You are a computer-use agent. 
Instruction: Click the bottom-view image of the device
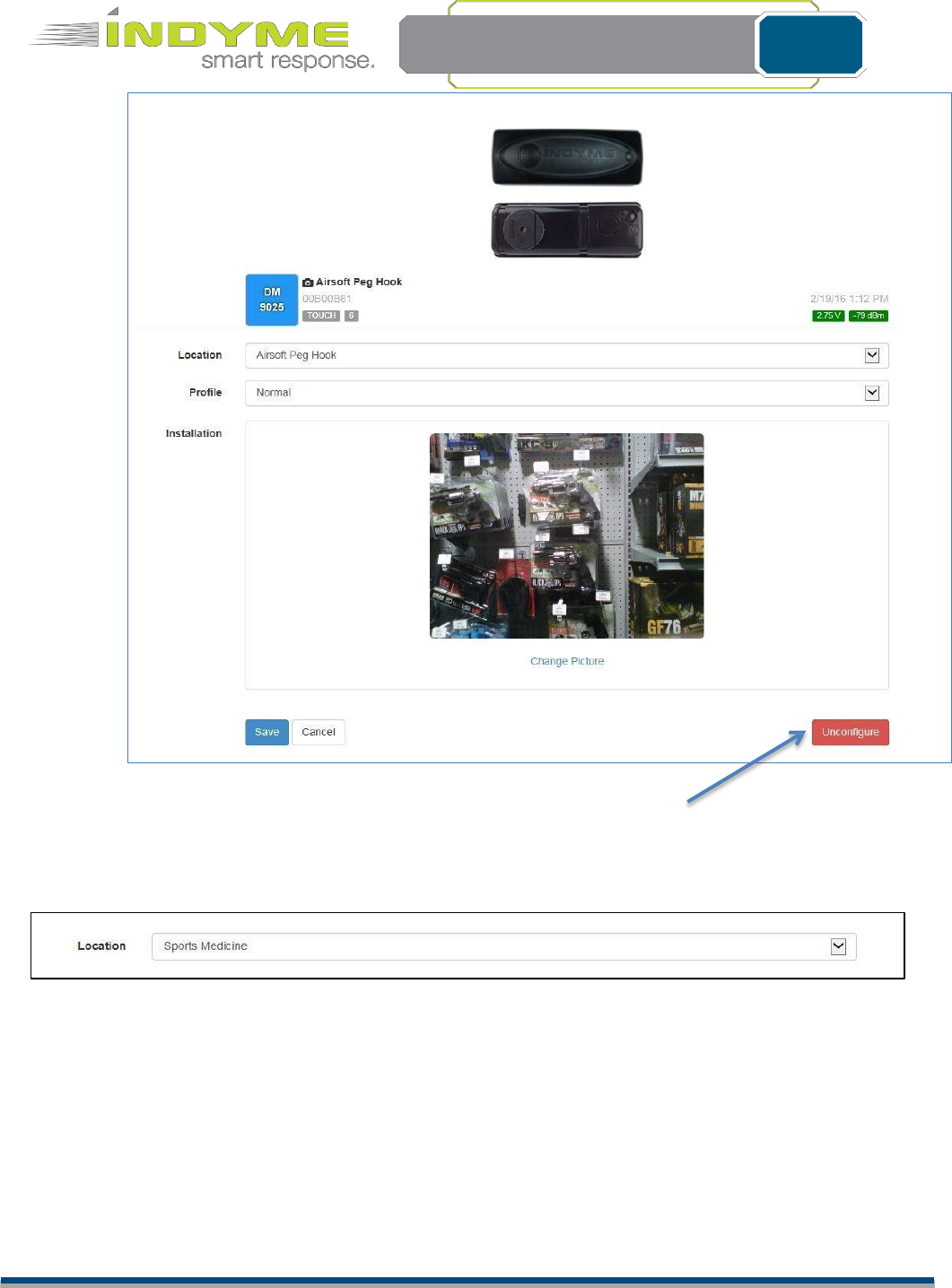click(567, 230)
